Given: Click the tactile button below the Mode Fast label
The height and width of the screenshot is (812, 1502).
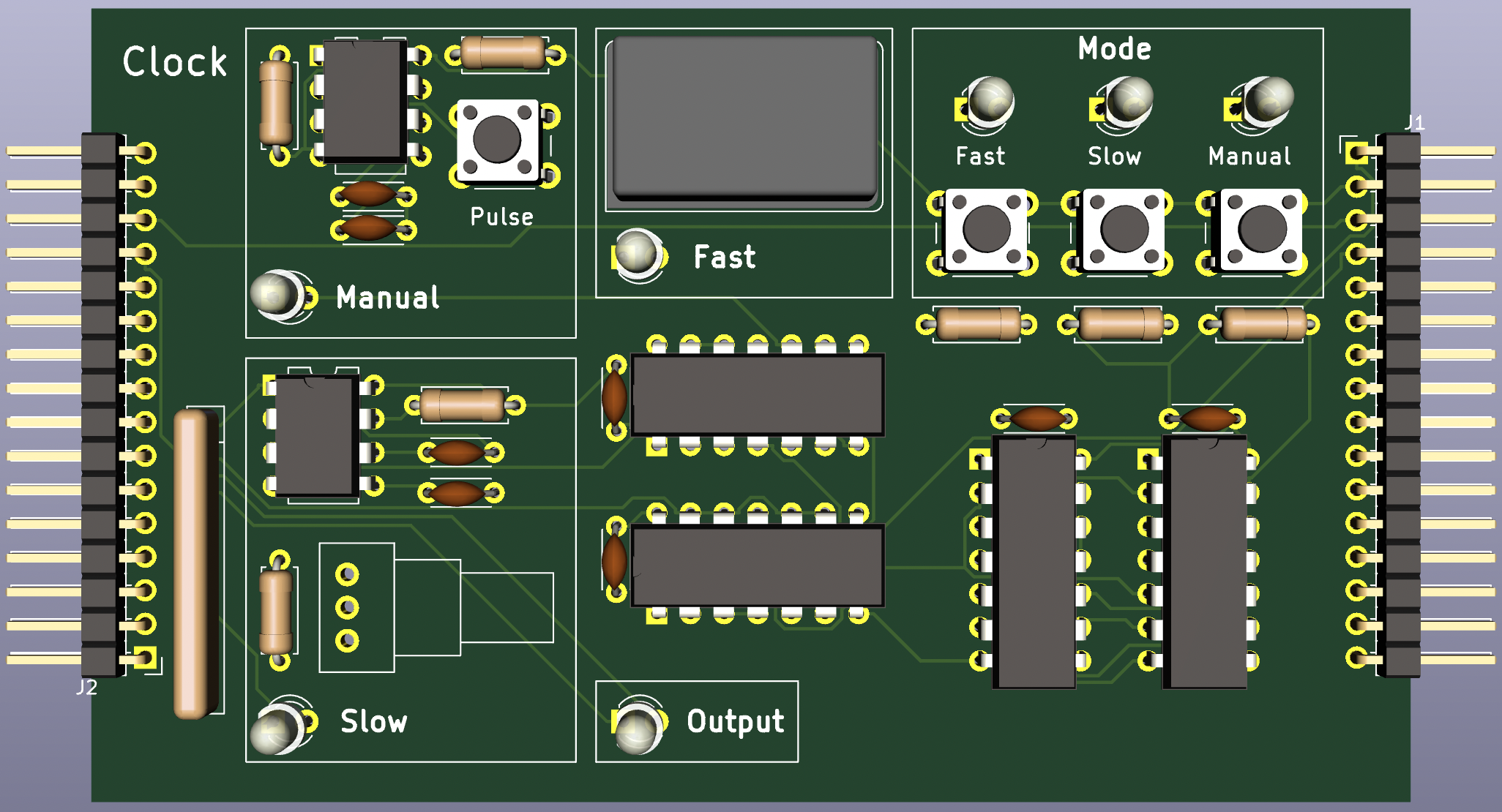Looking at the screenshot, I should pyautogui.click(x=986, y=229).
